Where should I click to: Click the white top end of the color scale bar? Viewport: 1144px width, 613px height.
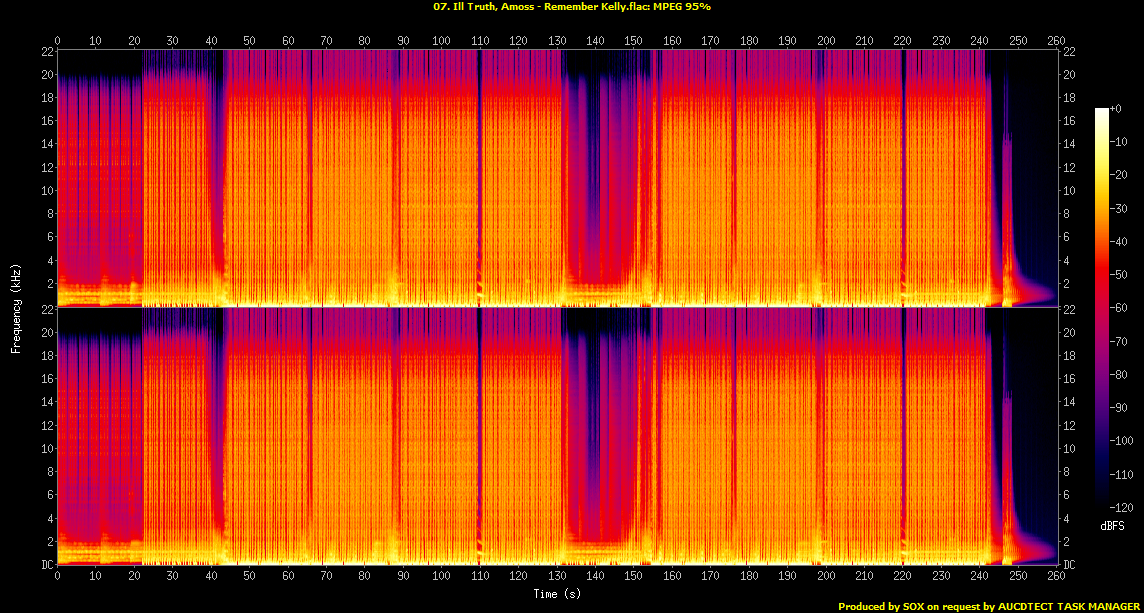tap(1102, 111)
